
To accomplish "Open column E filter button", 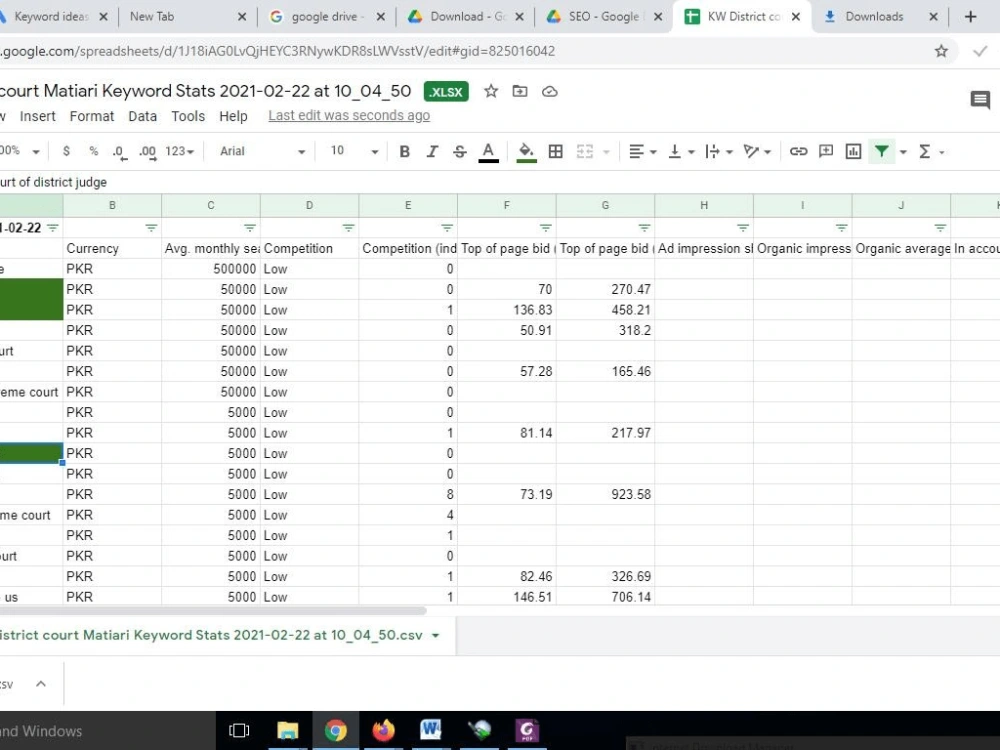I will (447, 228).
